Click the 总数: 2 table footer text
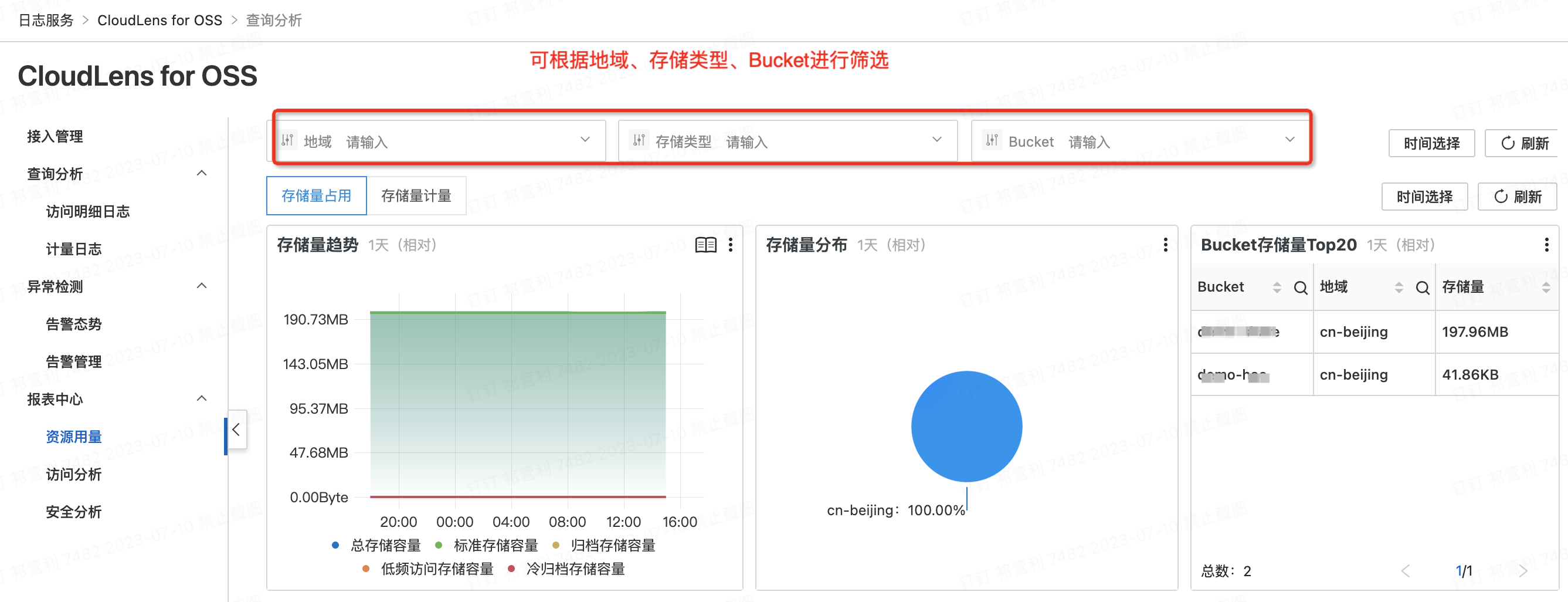Viewport: 1568px width, 602px height. click(1226, 571)
